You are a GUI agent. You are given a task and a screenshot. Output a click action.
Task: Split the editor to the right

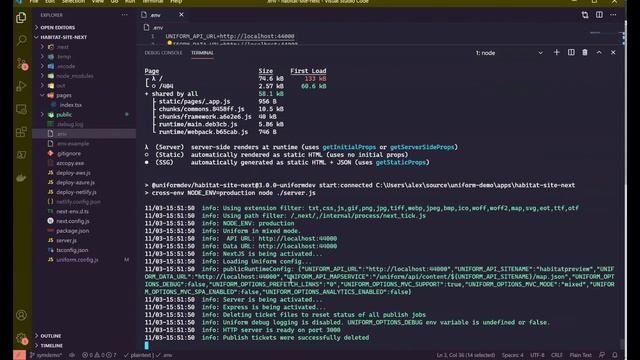tap(599, 15)
